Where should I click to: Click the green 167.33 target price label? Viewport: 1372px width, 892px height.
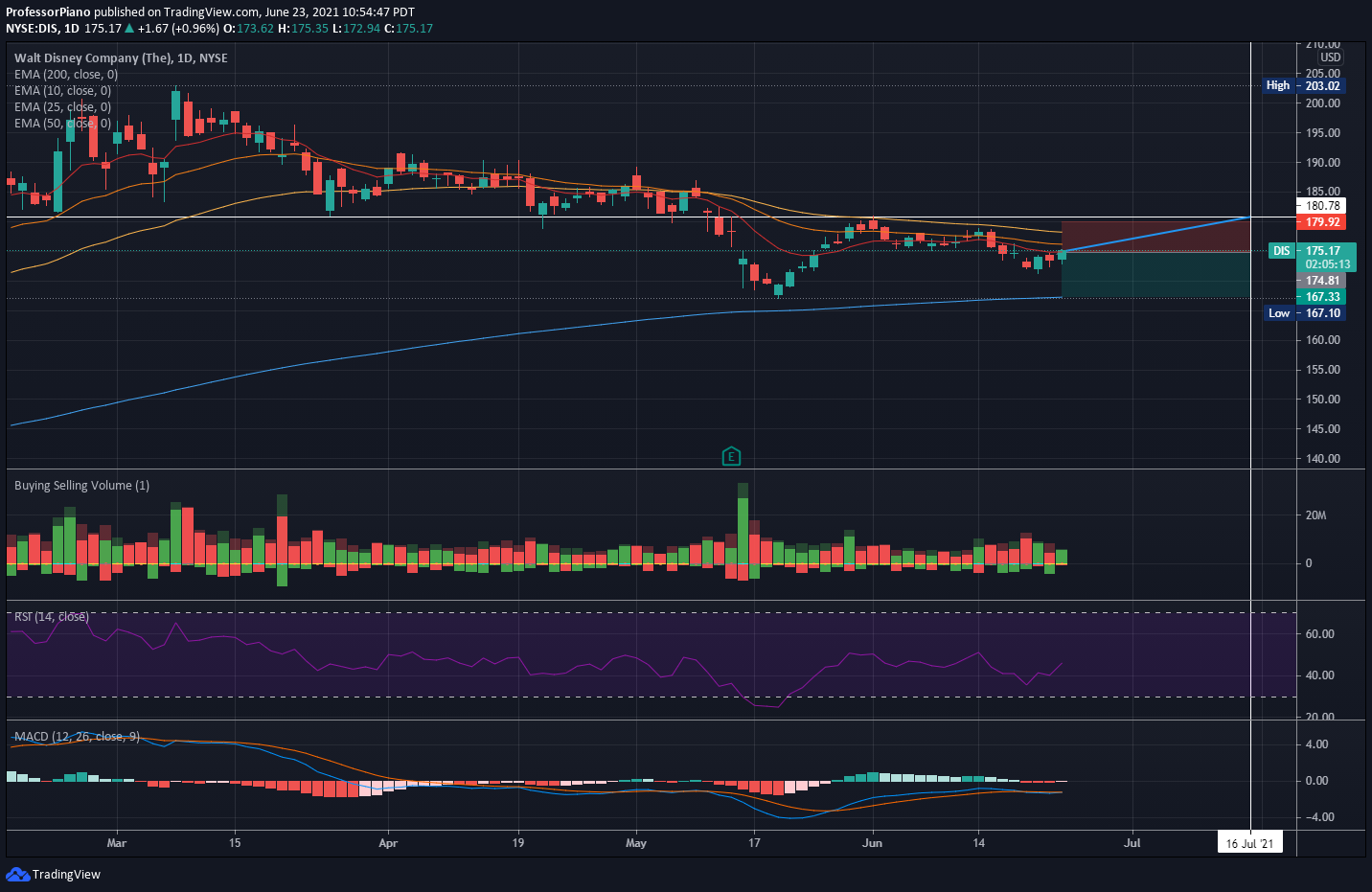click(1322, 297)
